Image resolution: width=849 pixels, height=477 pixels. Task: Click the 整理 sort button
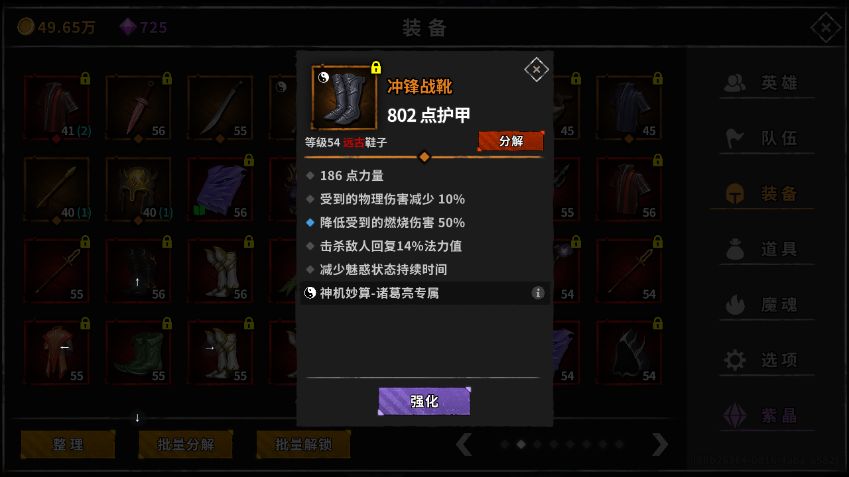68,445
